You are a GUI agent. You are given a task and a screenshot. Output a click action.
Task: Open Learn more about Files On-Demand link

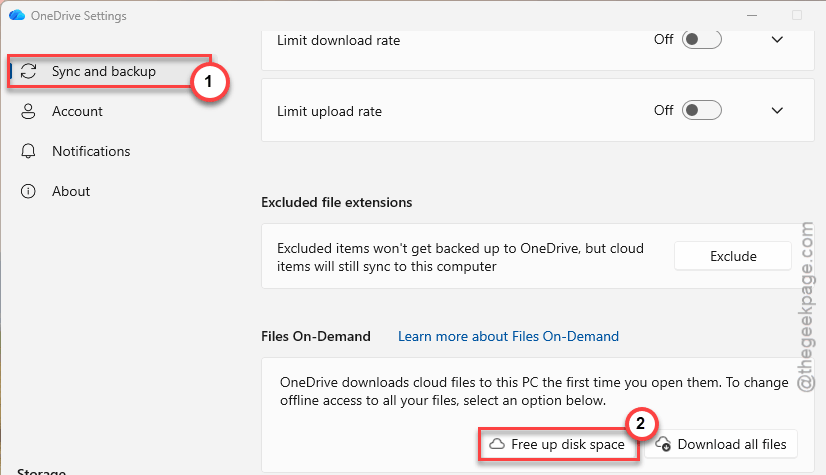[508, 336]
